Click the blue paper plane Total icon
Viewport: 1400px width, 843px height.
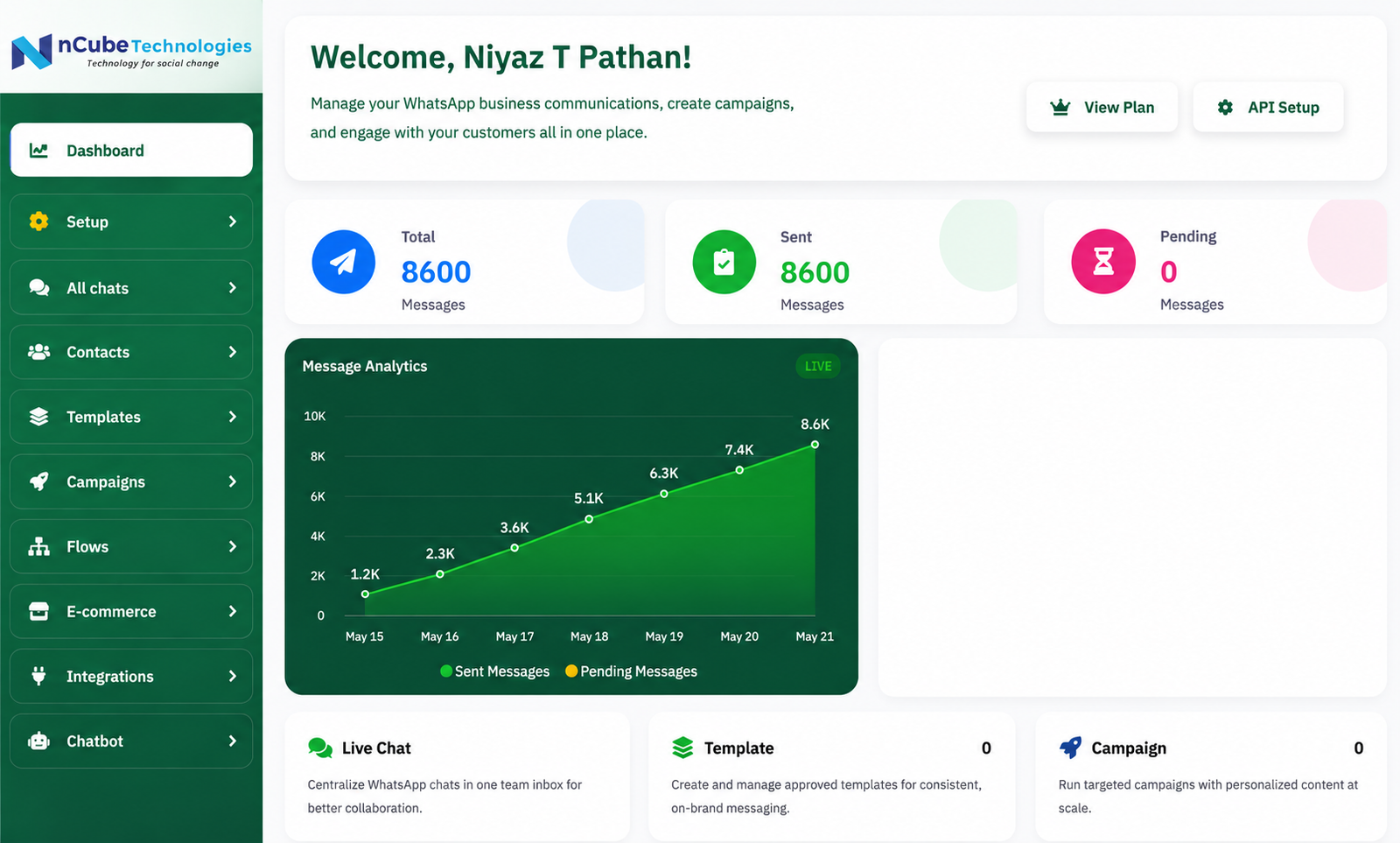pyautogui.click(x=344, y=262)
